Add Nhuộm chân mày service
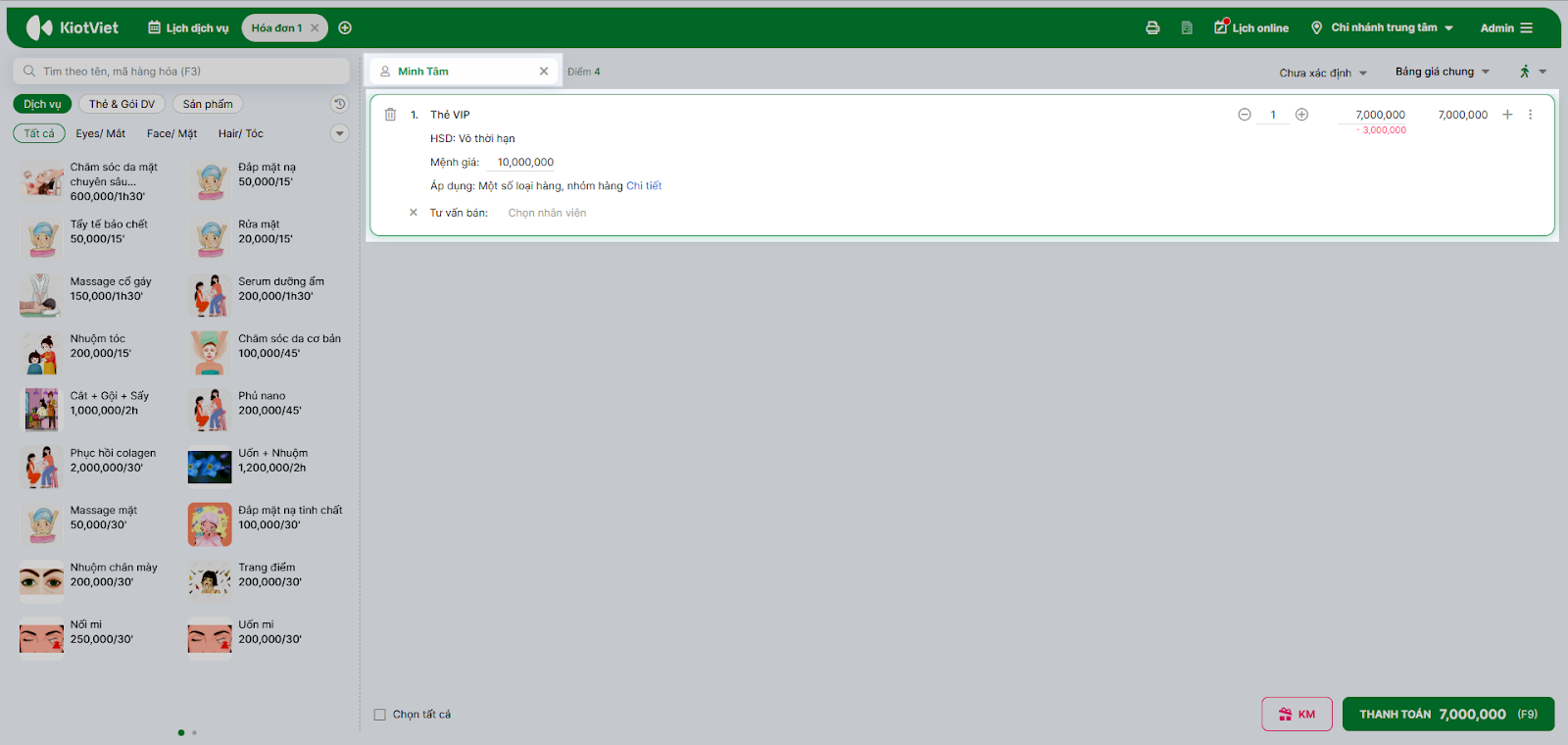 coord(96,581)
